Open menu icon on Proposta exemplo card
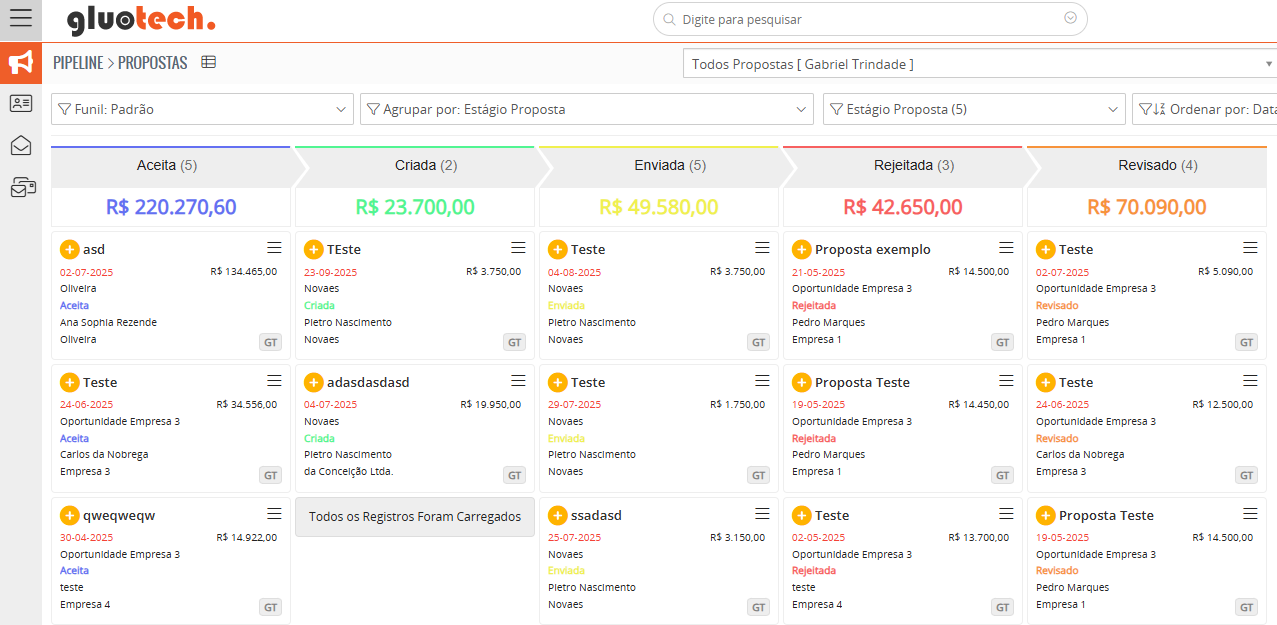This screenshot has height=625, width=1277. click(1006, 248)
